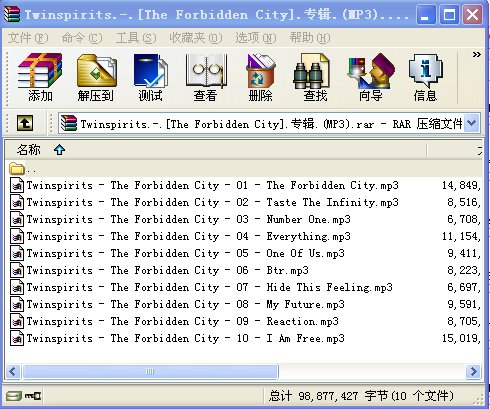Expand hidden toolbar items via » chevron
490x409 pixels.
[x=476, y=54]
